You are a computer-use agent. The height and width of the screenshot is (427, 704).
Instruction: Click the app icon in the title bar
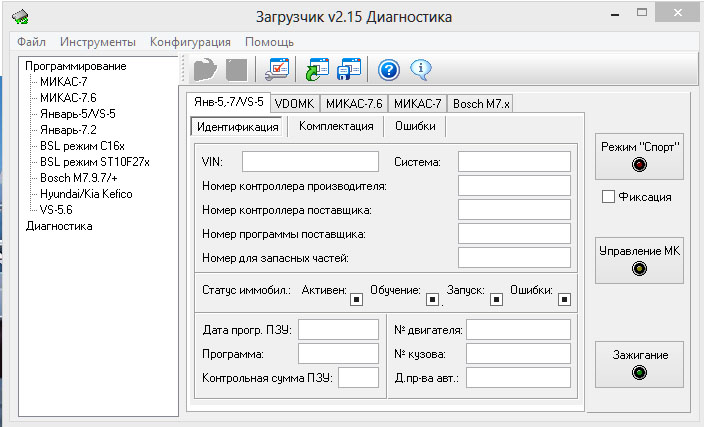click(x=21, y=17)
